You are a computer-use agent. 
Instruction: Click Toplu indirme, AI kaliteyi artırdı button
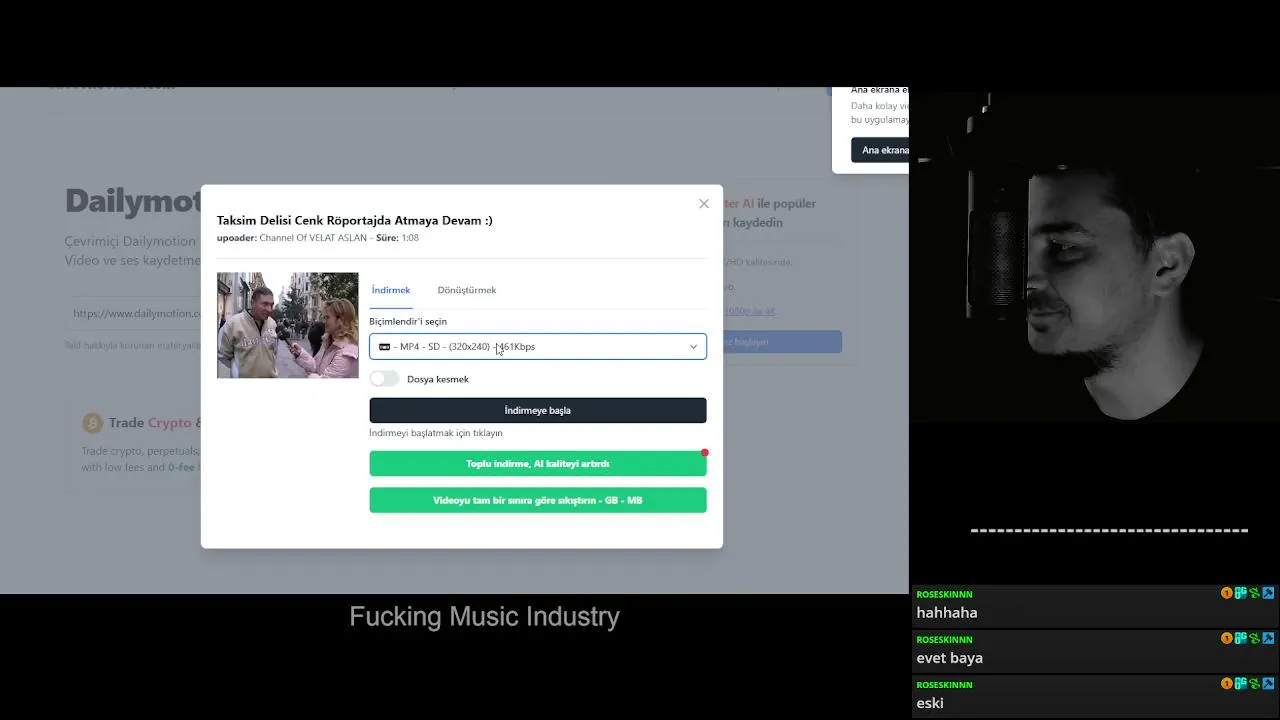pos(538,464)
